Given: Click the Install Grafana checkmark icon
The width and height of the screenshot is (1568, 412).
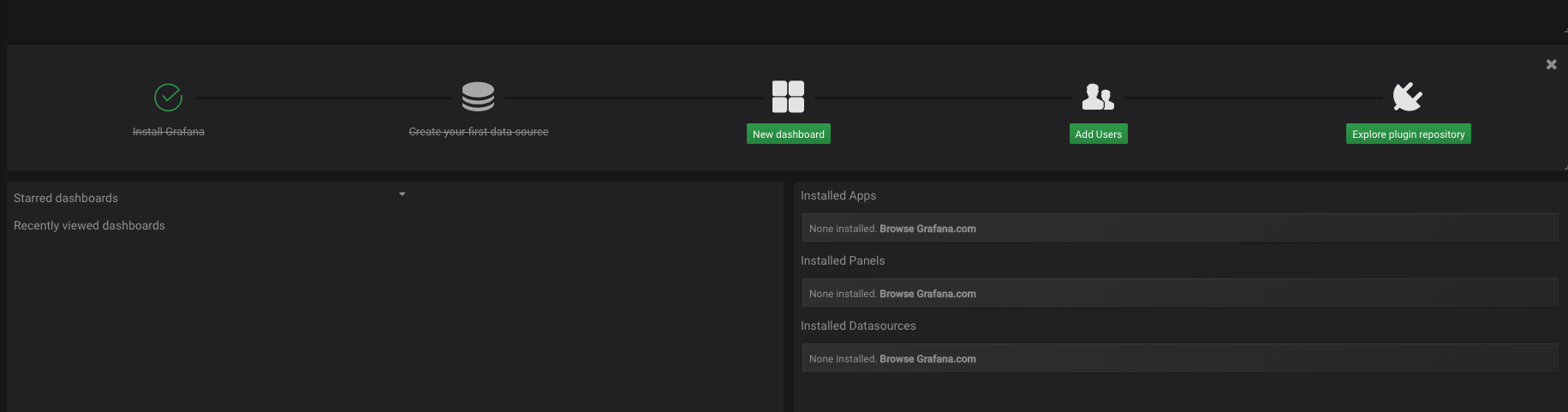Looking at the screenshot, I should [168, 97].
